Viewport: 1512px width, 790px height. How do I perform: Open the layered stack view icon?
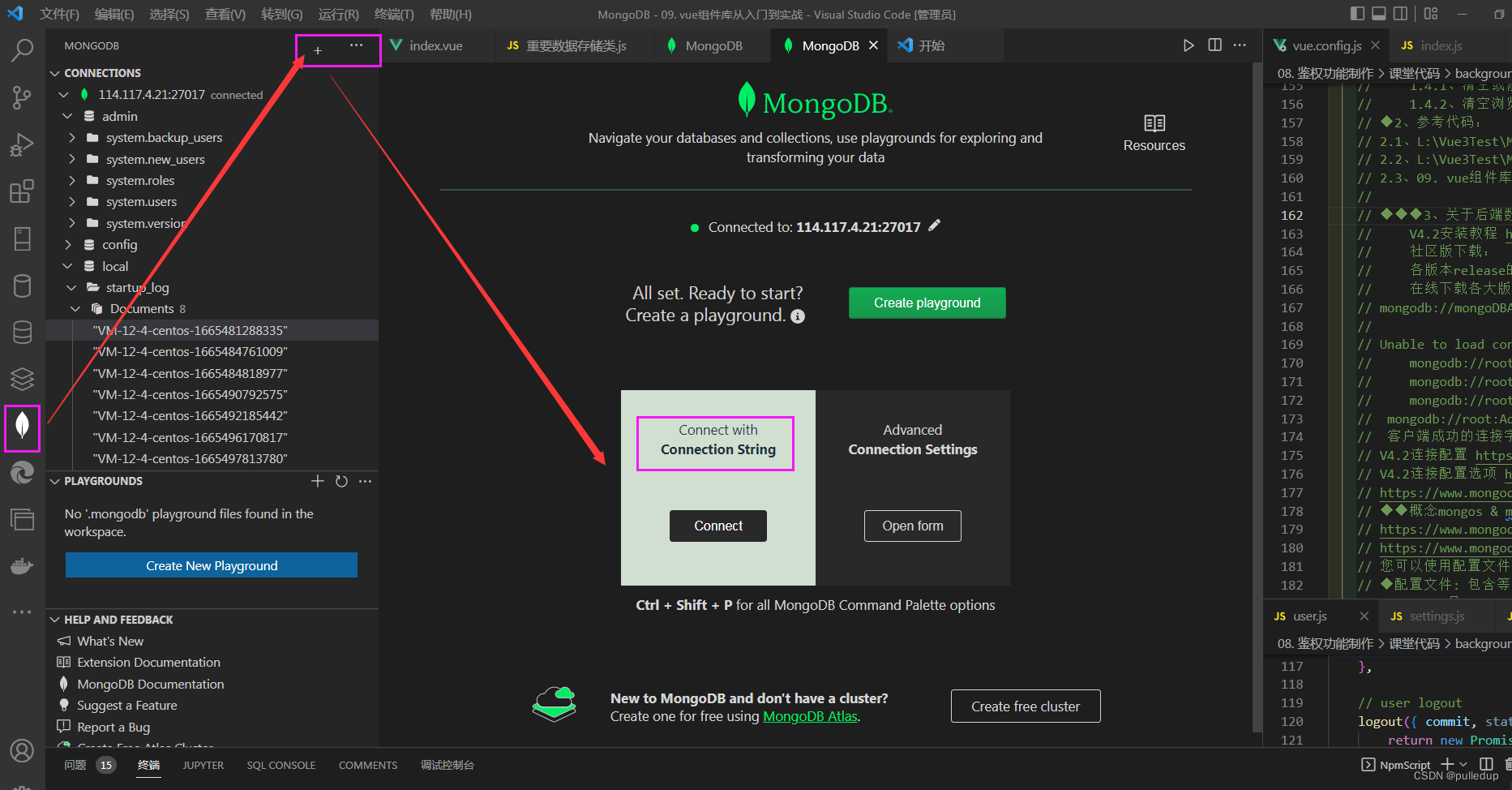click(22, 378)
